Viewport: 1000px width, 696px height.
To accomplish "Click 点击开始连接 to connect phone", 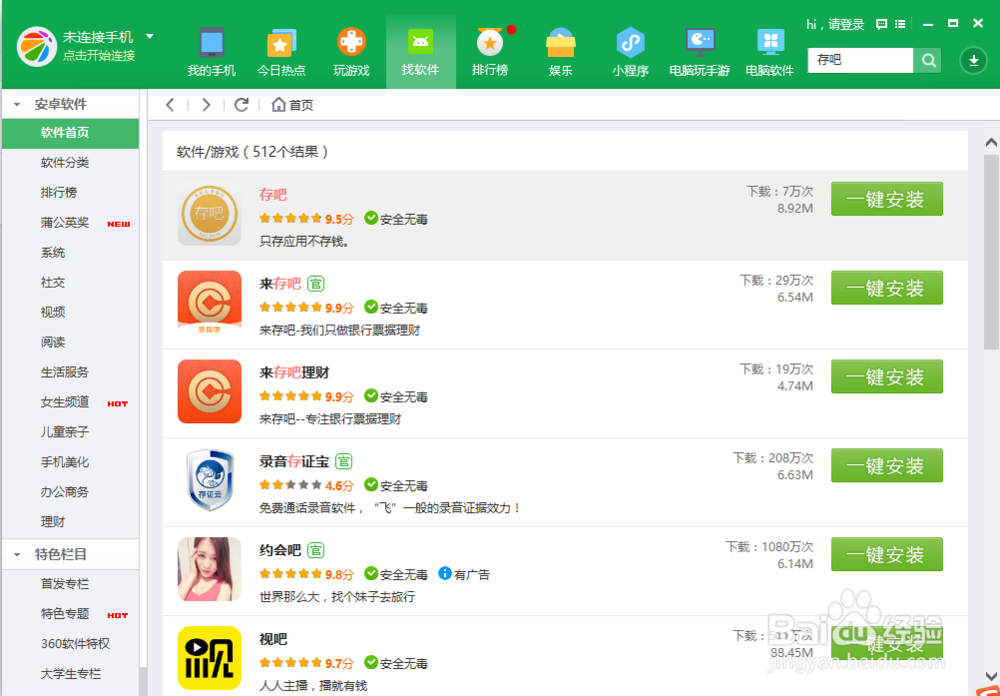I will tap(99, 56).
